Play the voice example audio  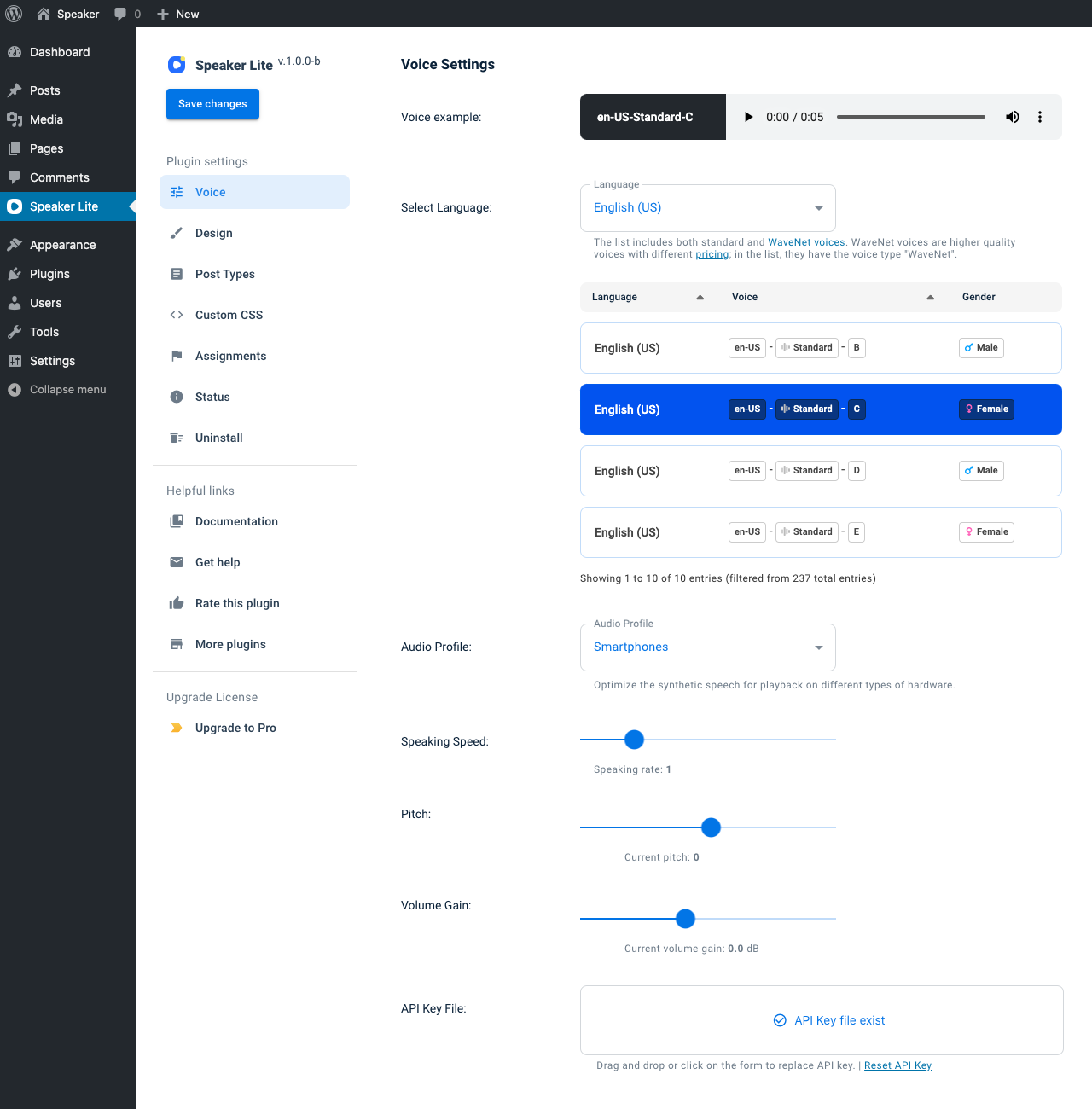click(x=748, y=117)
